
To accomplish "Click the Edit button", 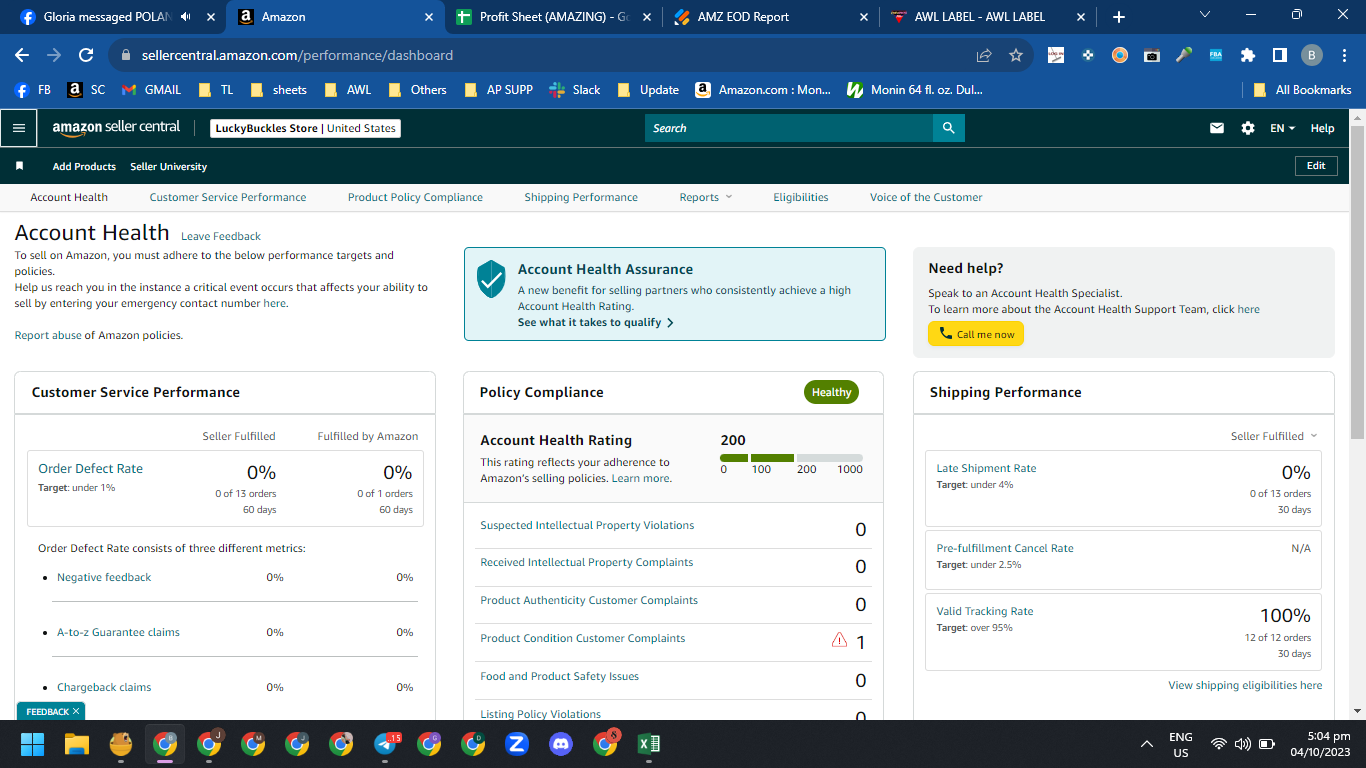I will click(x=1316, y=166).
